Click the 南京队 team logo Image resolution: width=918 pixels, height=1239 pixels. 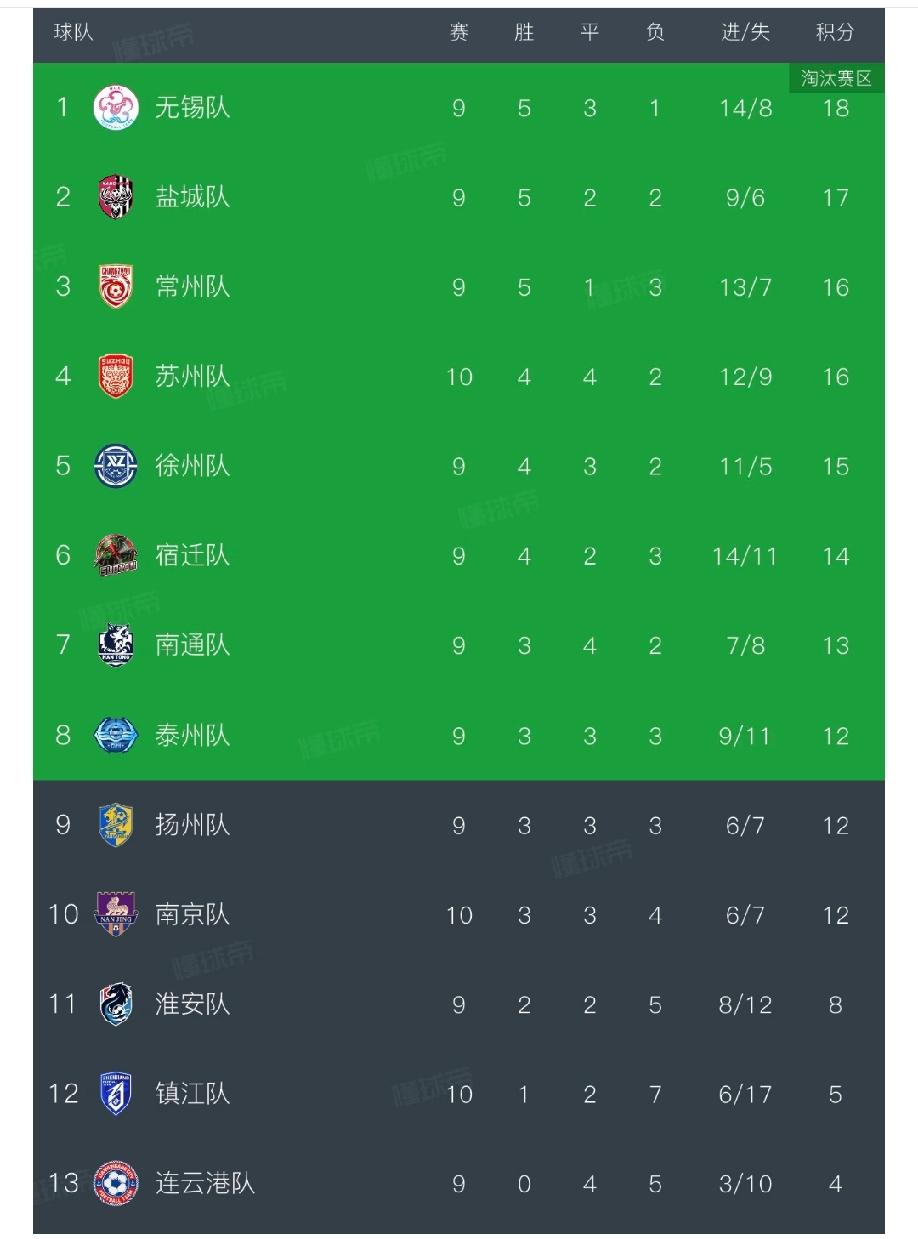coord(116,914)
